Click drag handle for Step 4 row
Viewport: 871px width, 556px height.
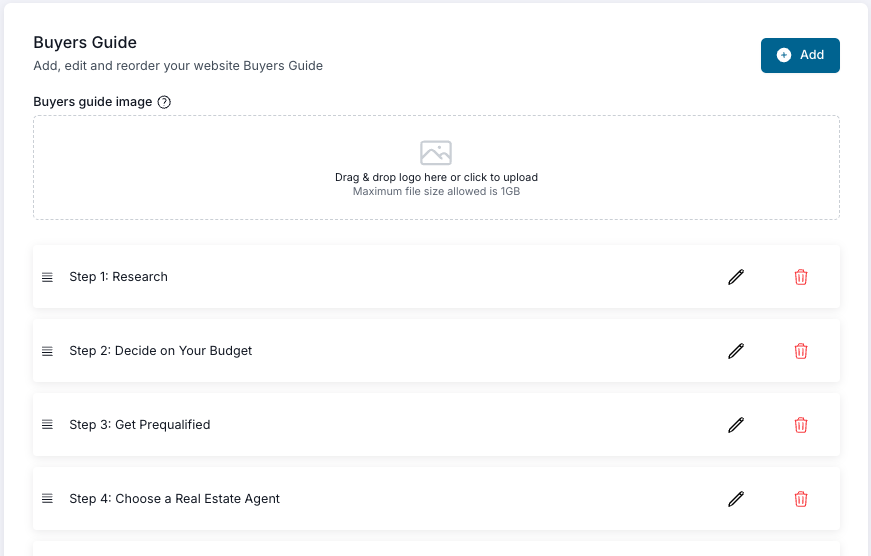pos(47,499)
